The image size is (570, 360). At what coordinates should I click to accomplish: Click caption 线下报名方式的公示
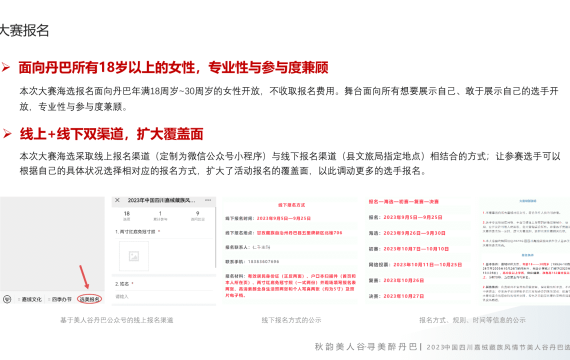pos(291,320)
